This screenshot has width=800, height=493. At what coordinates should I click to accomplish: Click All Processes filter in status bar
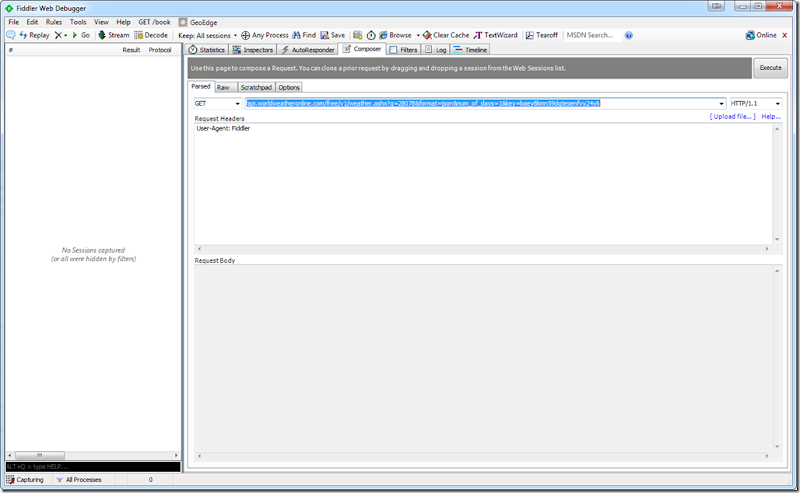pyautogui.click(x=79, y=480)
